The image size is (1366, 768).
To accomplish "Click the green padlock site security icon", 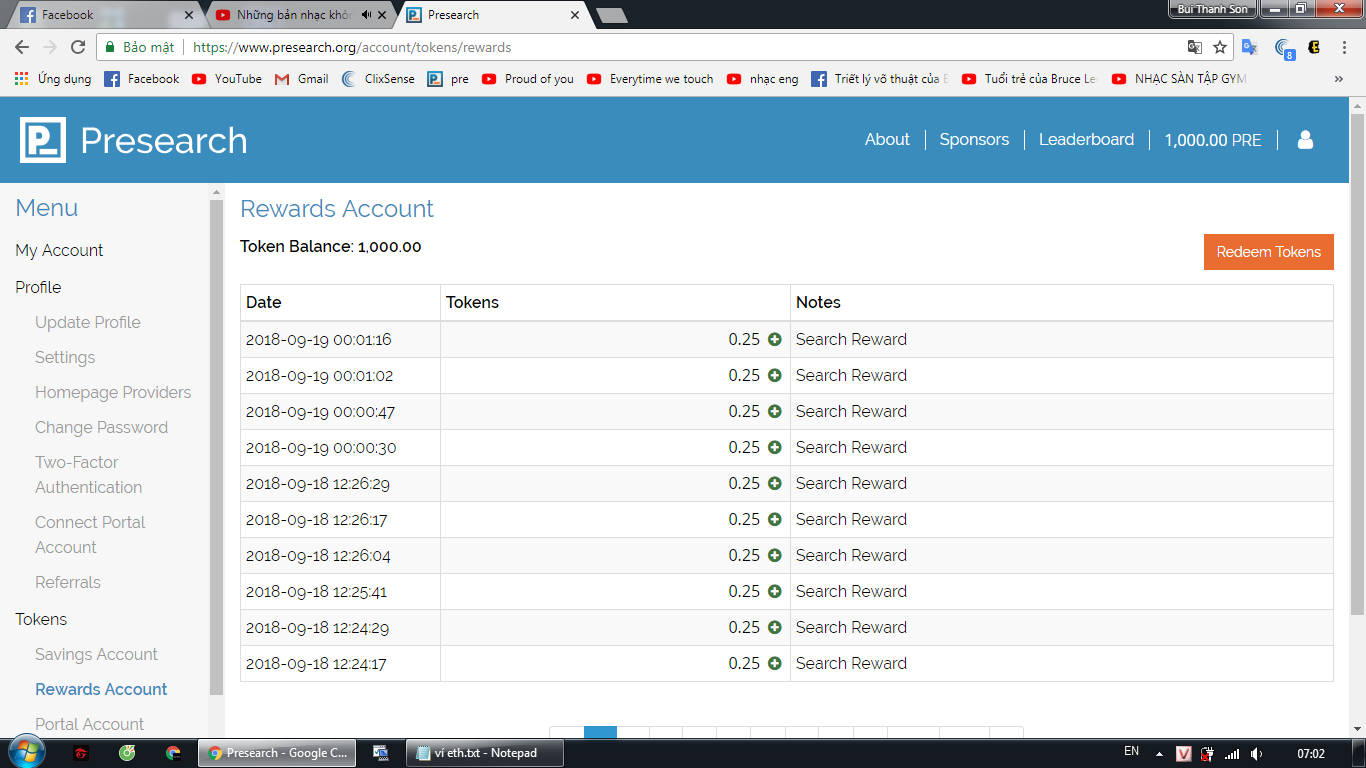I will tap(109, 47).
